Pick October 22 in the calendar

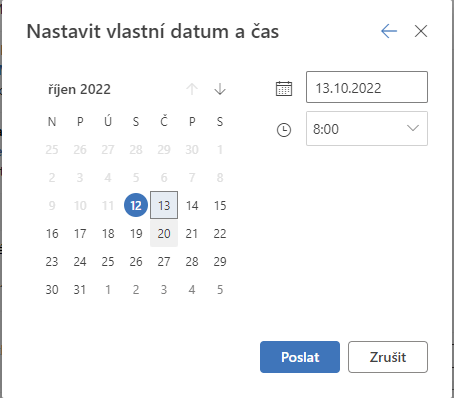pyautogui.click(x=220, y=233)
